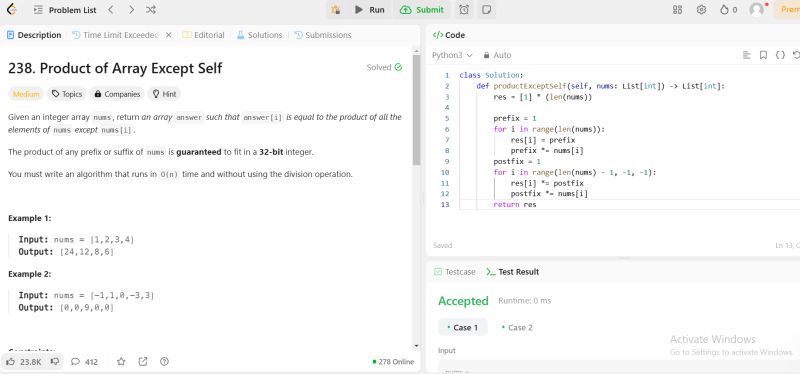Dislike the problem with thumbs-down icon
This screenshot has width=800, height=374.
click(55, 361)
